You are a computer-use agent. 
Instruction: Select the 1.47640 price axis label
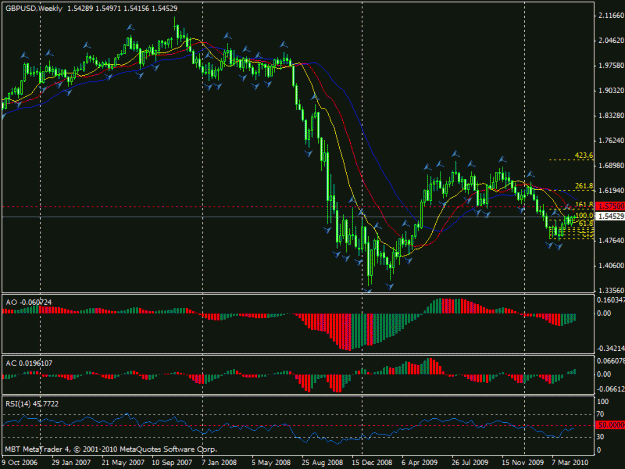coord(611,240)
